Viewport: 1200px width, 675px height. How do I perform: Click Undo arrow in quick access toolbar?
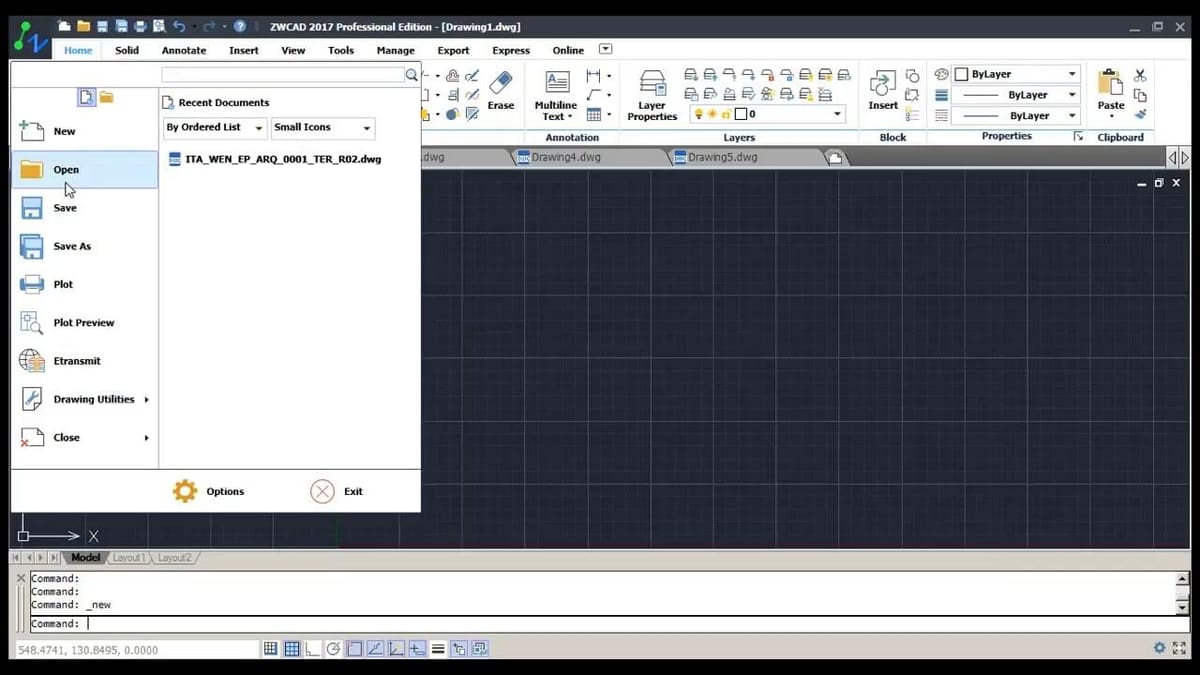179,26
